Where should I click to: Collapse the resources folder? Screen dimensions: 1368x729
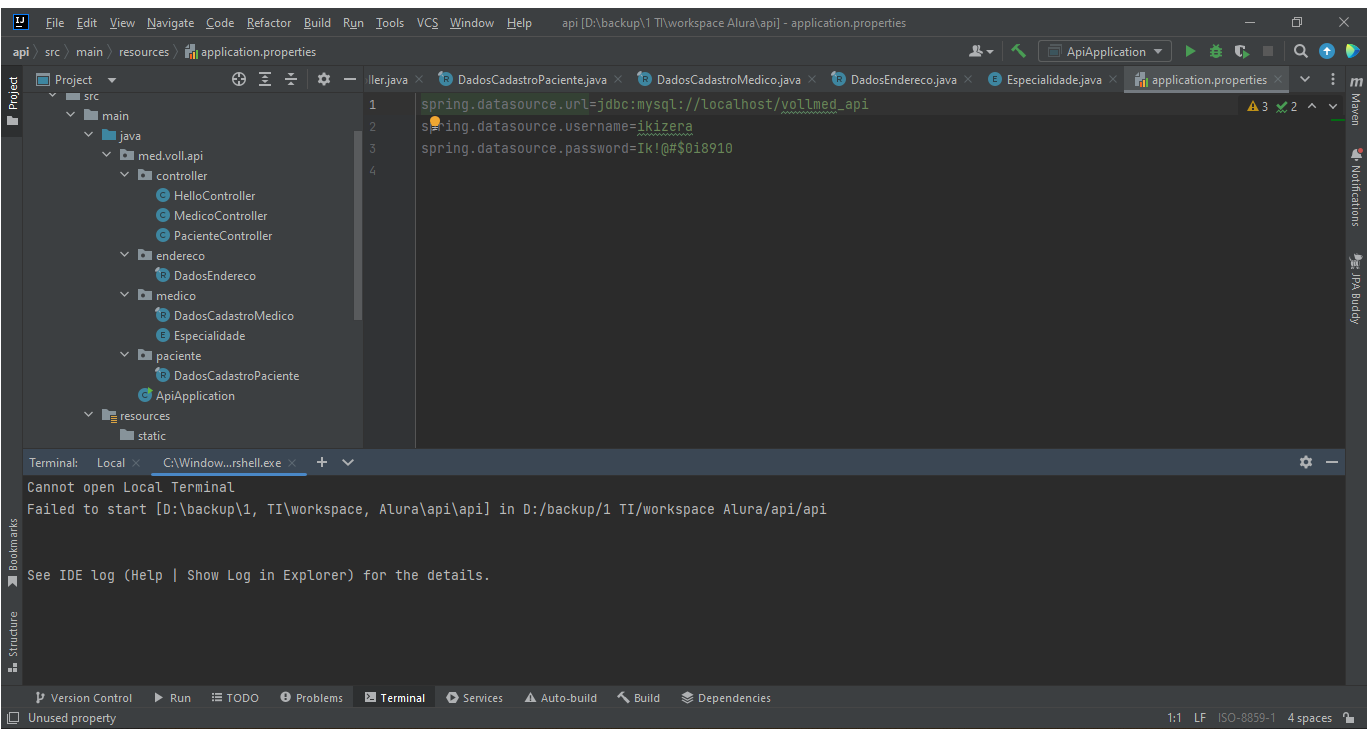[x=89, y=415]
